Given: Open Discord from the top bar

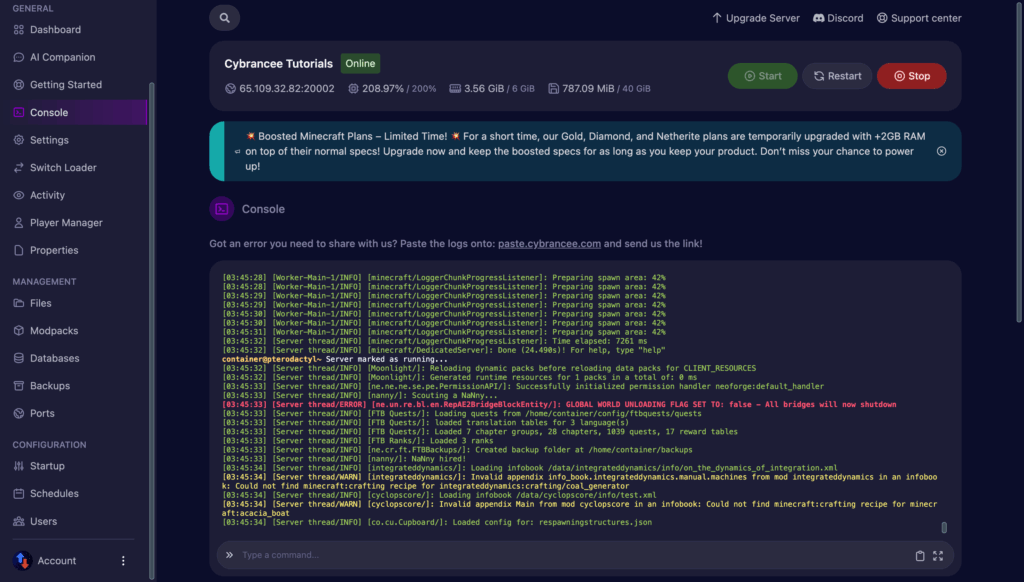Looking at the screenshot, I should 838,18.
